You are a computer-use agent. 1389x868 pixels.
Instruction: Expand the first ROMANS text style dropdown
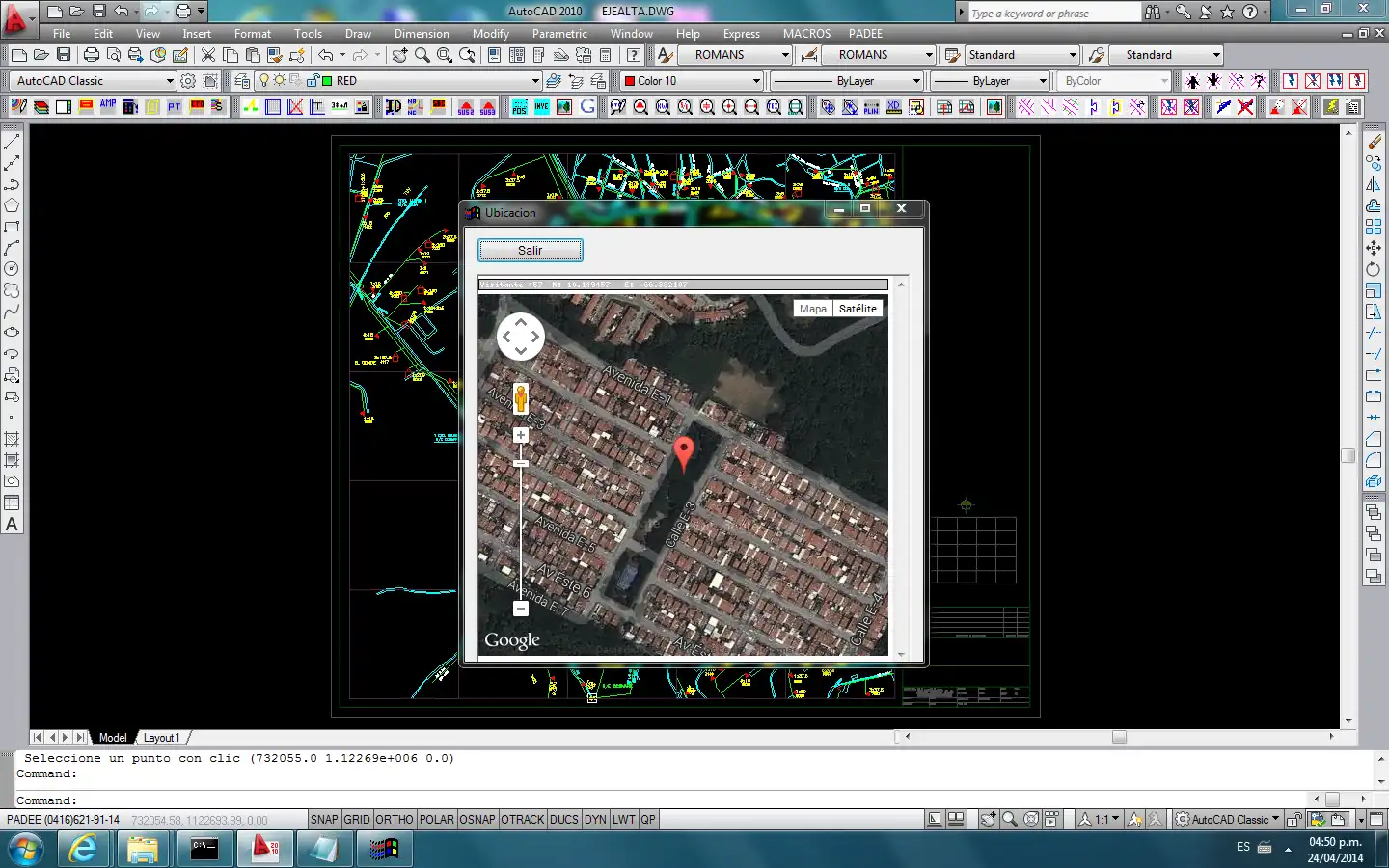pyautogui.click(x=784, y=55)
